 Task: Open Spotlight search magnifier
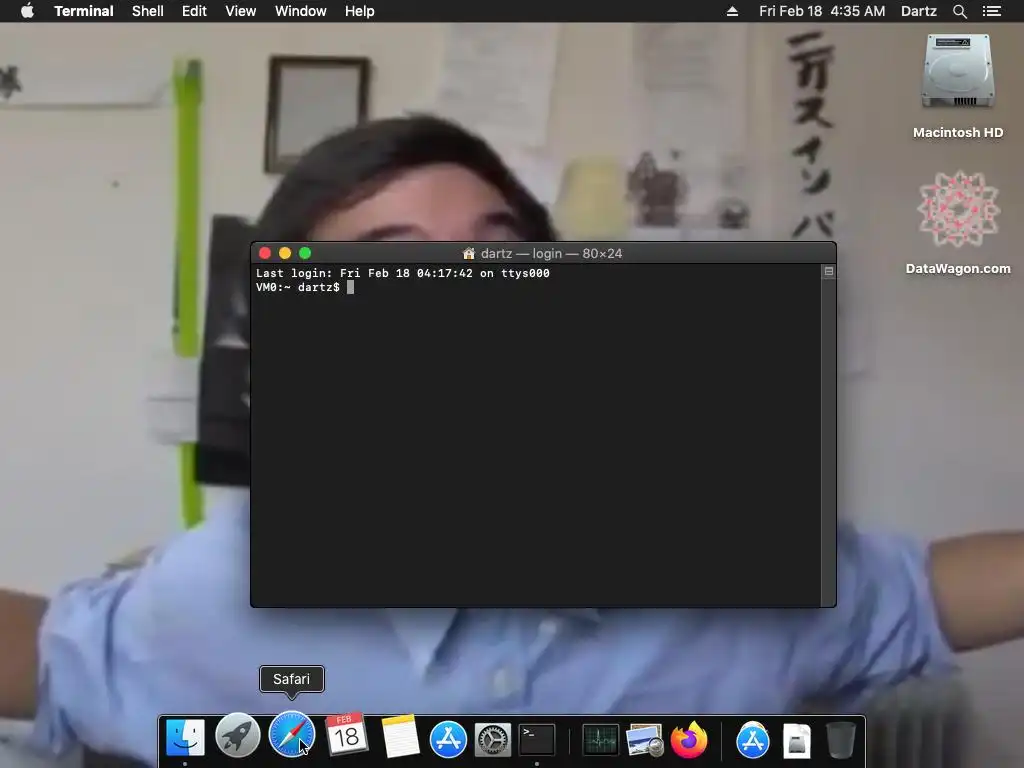coord(959,11)
